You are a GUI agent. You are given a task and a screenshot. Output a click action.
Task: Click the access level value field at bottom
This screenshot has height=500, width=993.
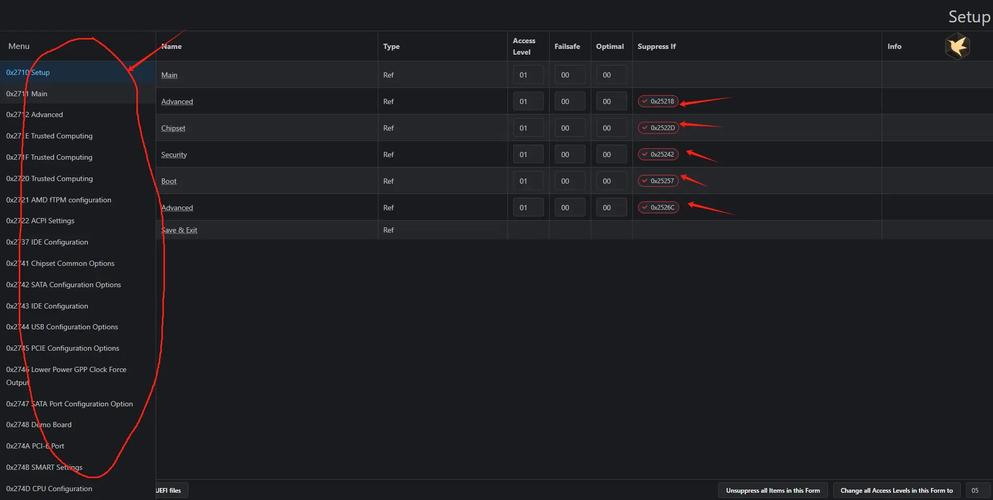pyautogui.click(x=977, y=490)
